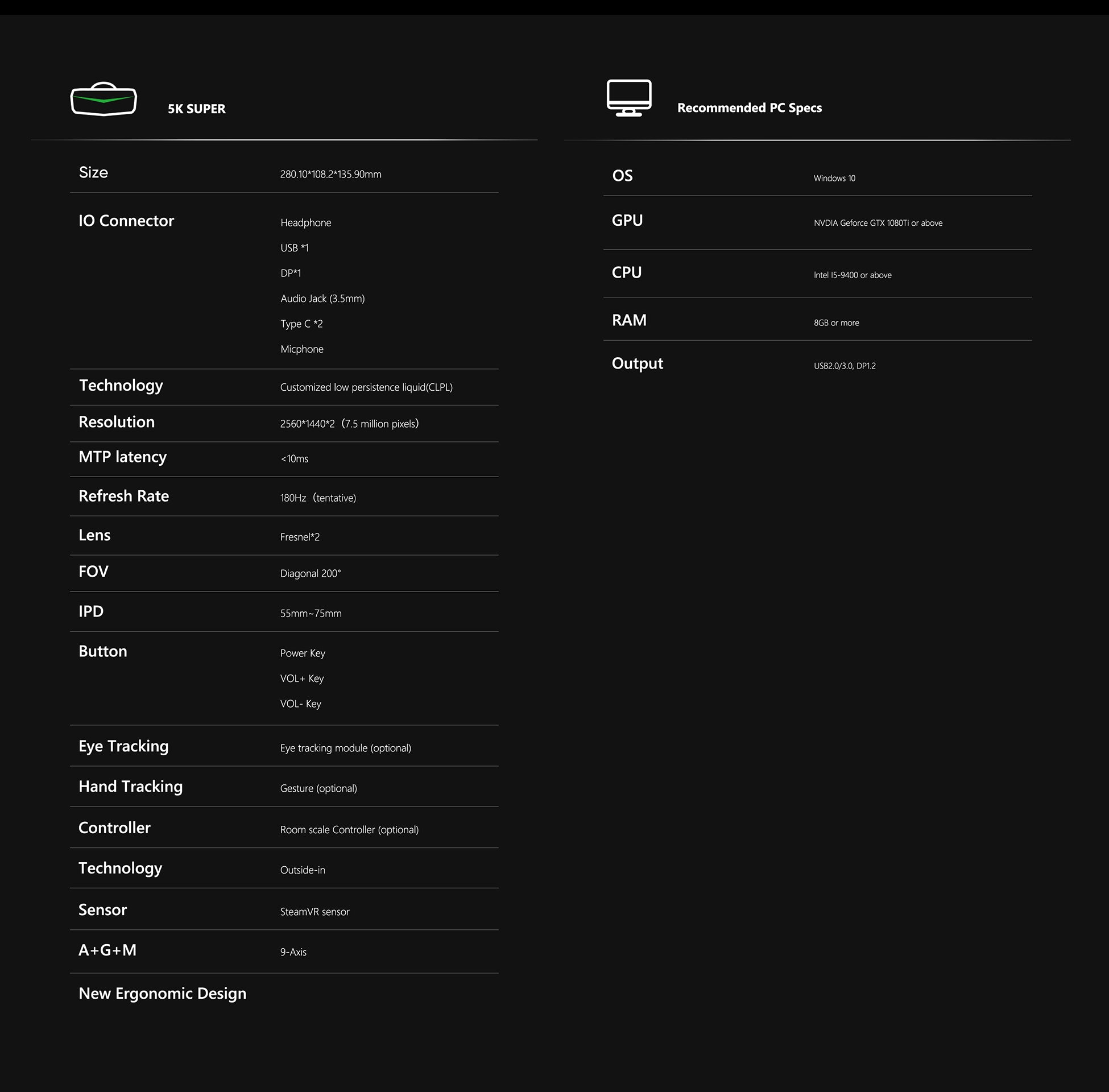Select the 5K SUPER heading
1109x1092 pixels.
[196, 109]
